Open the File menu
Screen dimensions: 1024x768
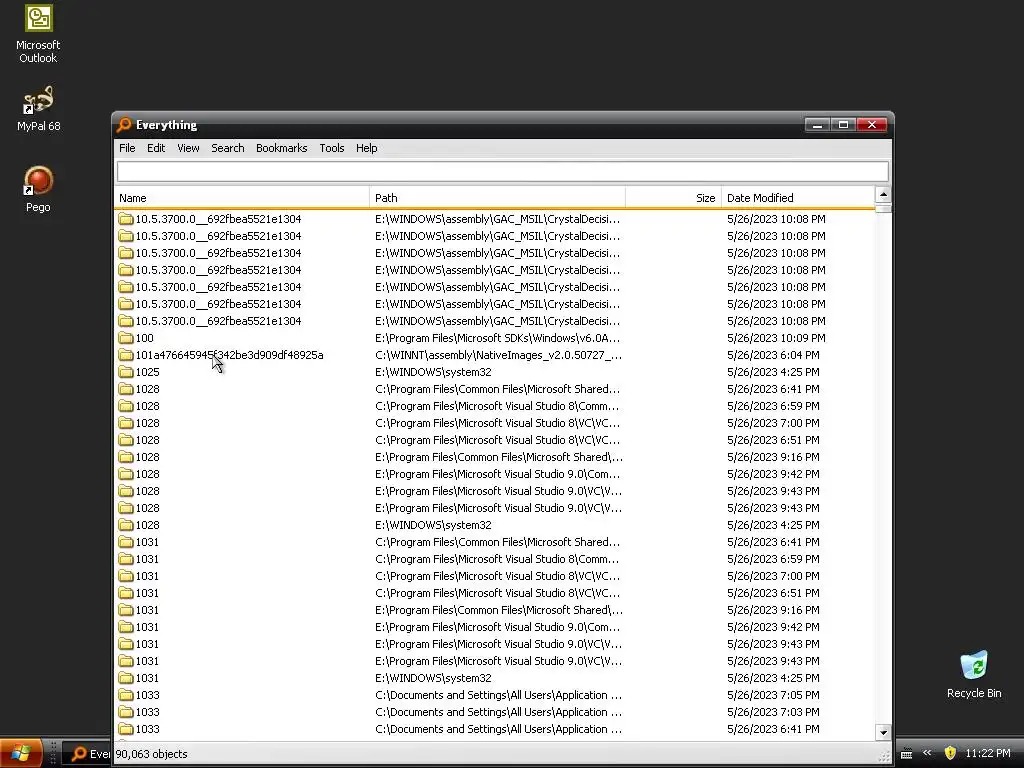pyautogui.click(x=127, y=148)
